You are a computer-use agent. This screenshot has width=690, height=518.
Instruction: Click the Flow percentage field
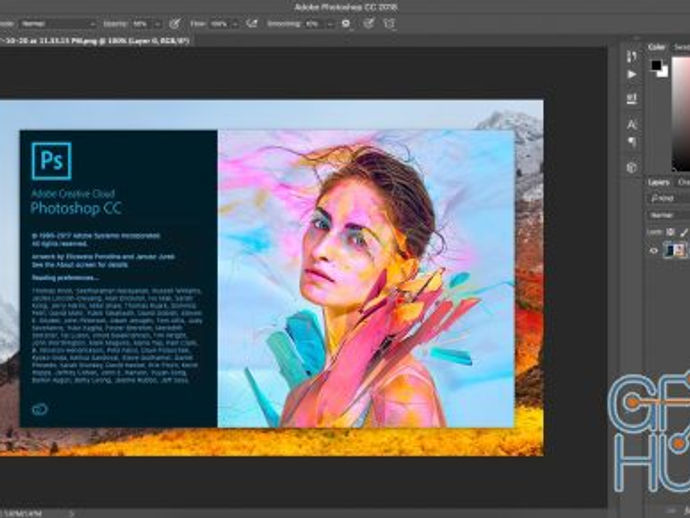click(x=219, y=24)
